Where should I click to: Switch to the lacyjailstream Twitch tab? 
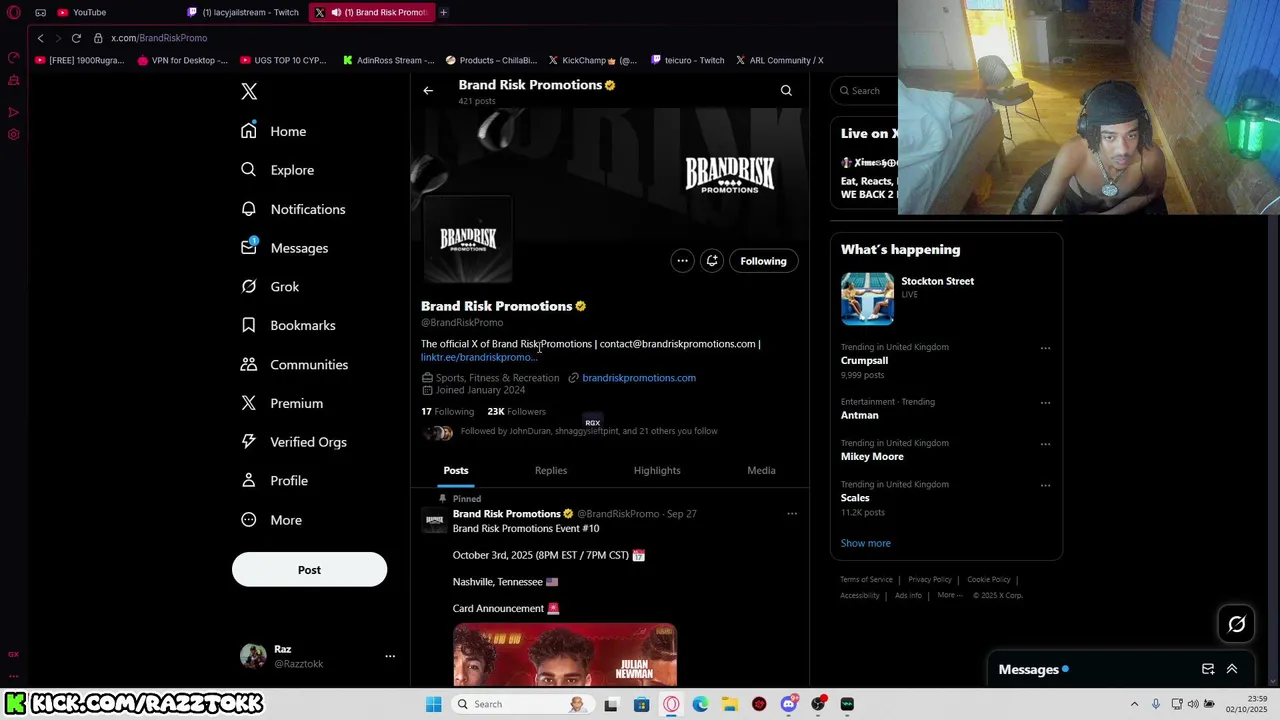tap(243, 12)
